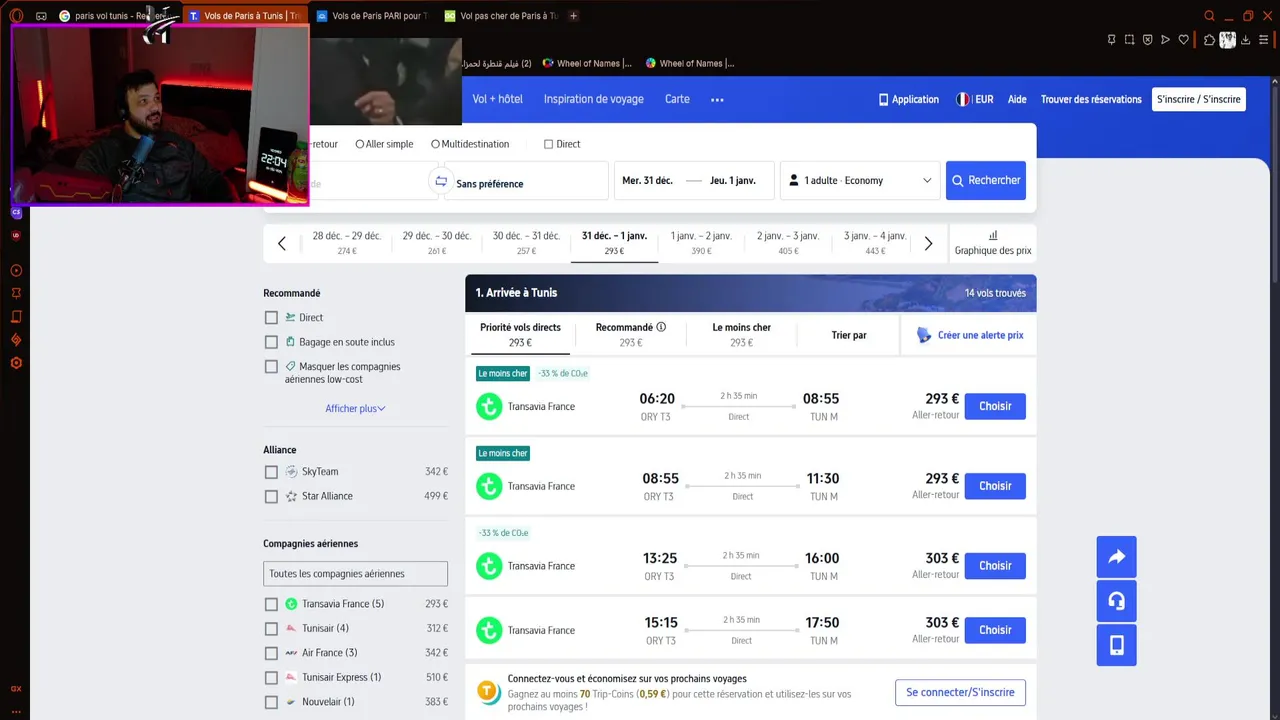
Task: Open the sidebar settings gear icon
Action: (x=16, y=363)
